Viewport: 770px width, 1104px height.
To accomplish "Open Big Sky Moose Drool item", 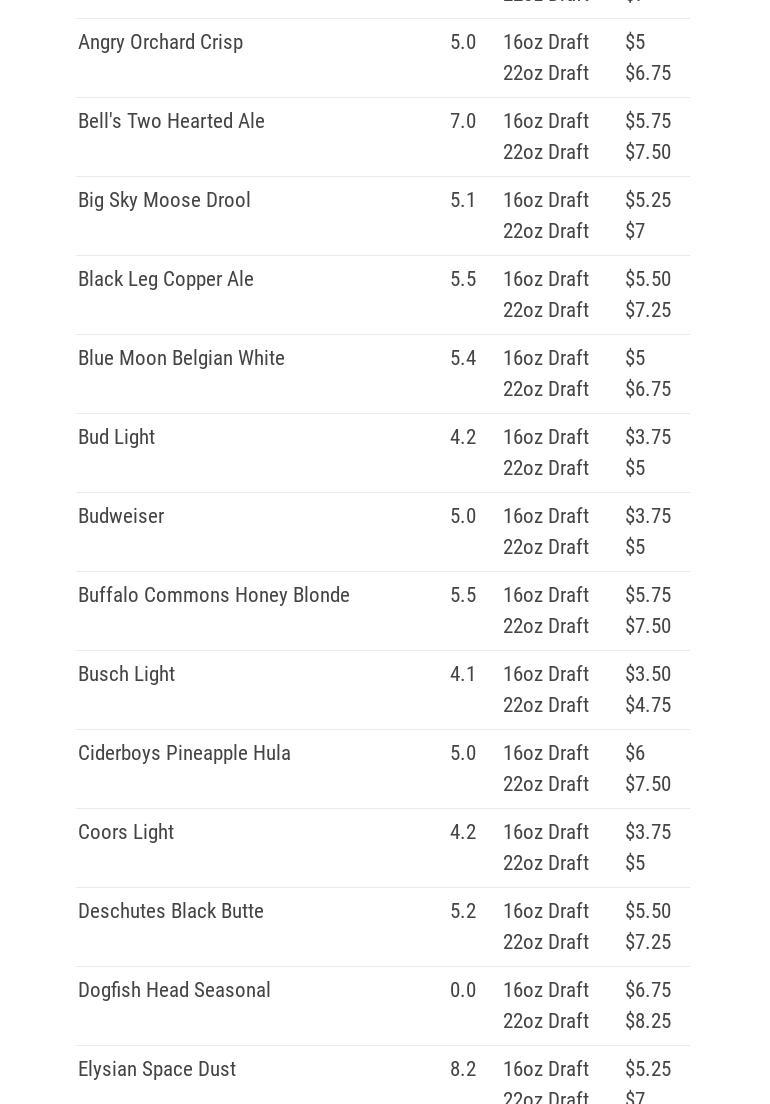I will (x=164, y=200).
